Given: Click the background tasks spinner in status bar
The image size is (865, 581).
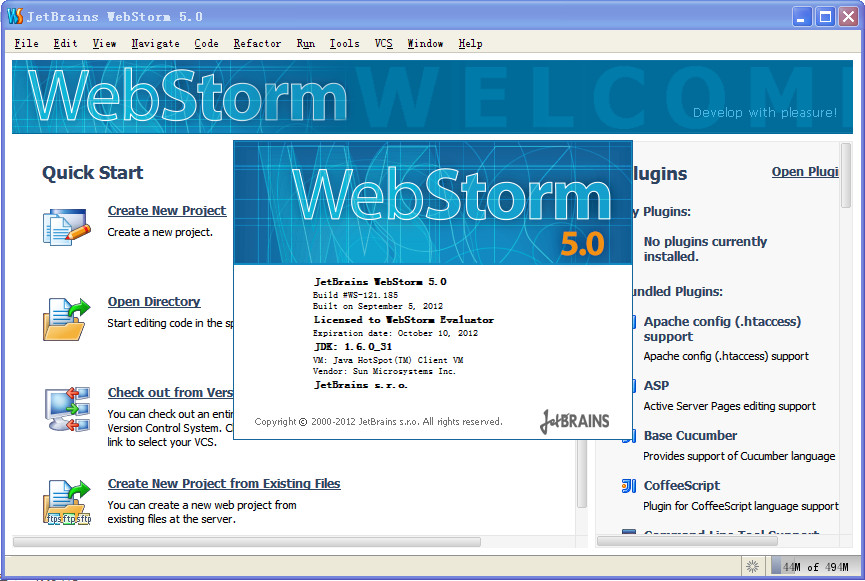Looking at the screenshot, I should coord(752,567).
